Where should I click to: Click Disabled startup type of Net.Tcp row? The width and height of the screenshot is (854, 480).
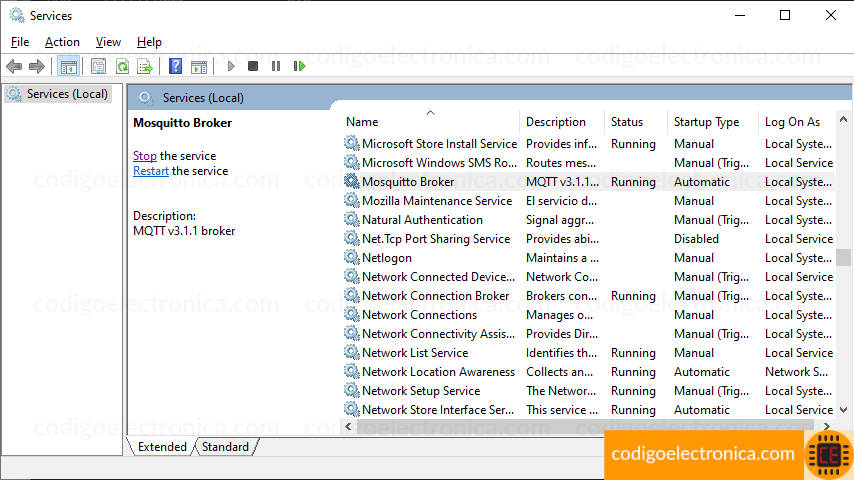pos(696,239)
